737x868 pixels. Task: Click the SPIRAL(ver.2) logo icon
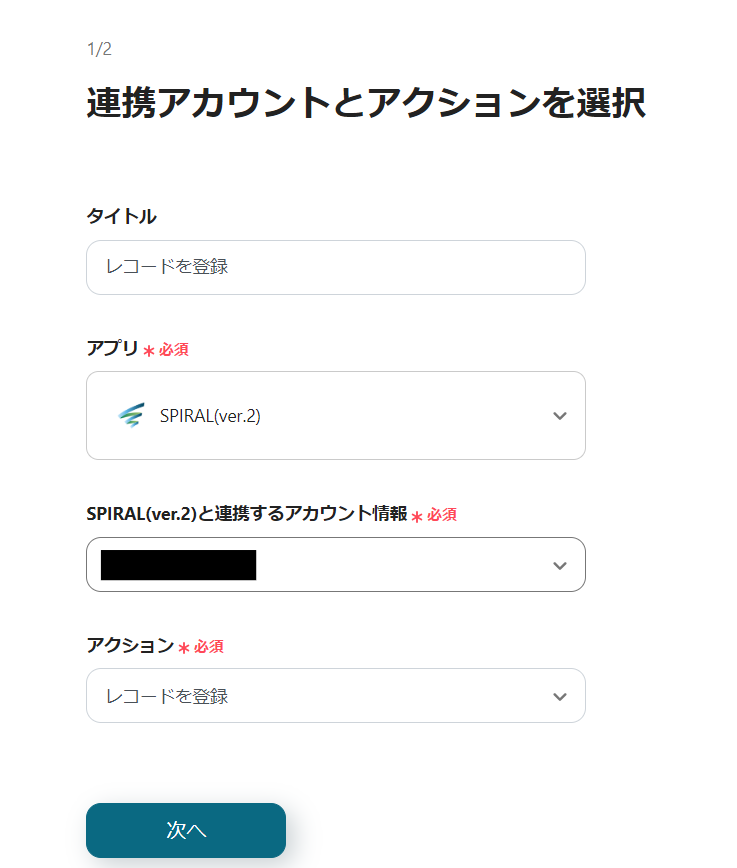131,416
